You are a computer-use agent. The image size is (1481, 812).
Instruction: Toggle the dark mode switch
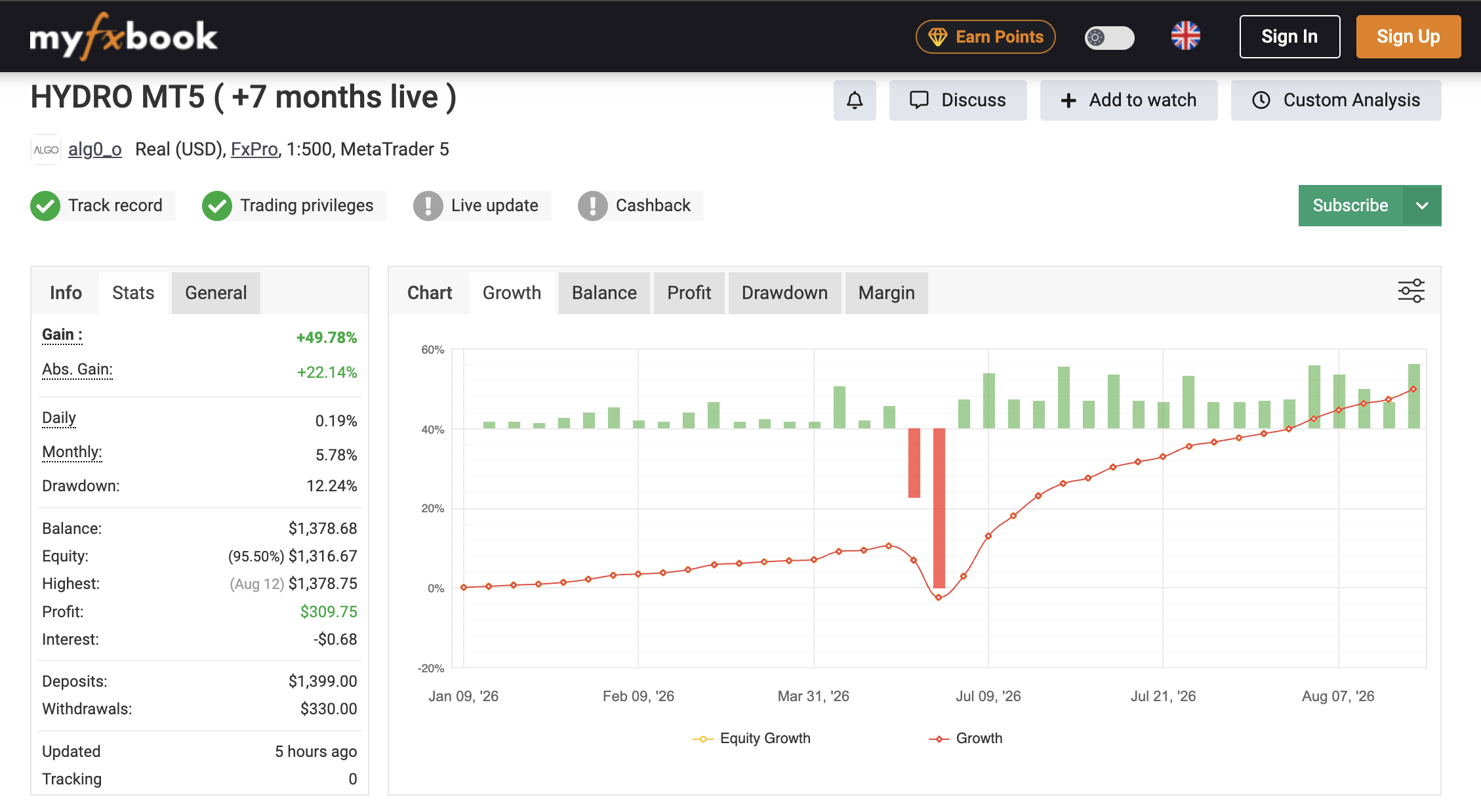point(1109,37)
